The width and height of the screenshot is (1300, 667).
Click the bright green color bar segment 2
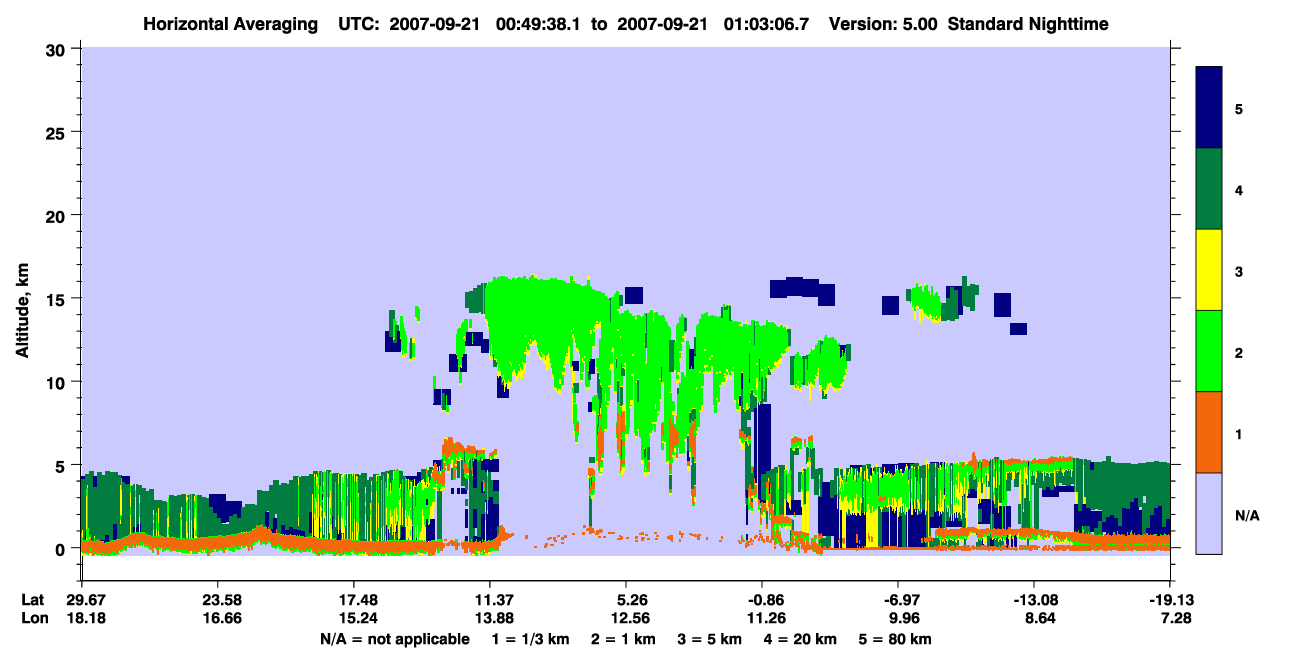1209,351
